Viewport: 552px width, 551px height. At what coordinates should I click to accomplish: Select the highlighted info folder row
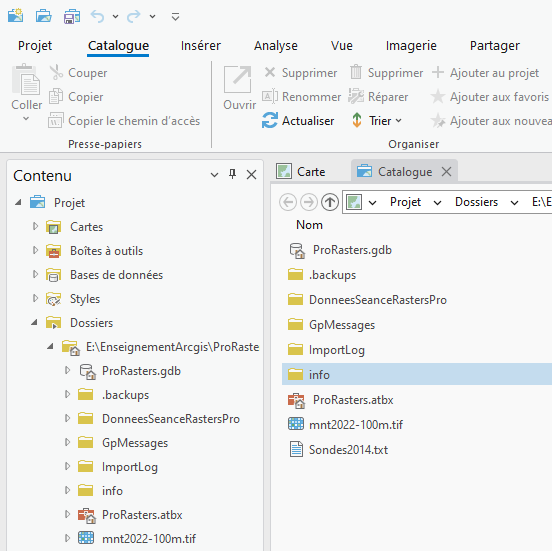[x=417, y=374]
